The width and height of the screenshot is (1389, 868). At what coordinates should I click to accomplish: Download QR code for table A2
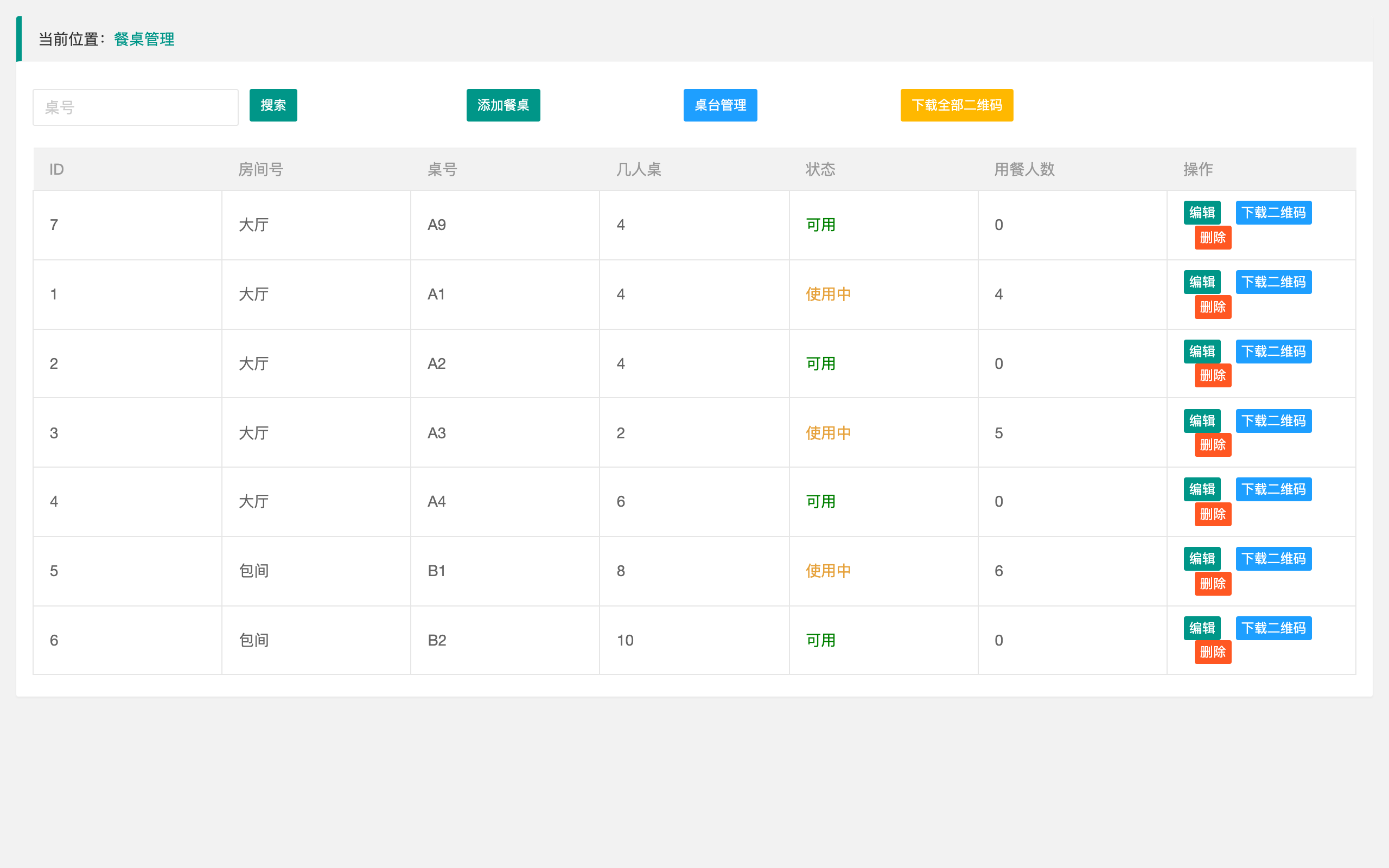pos(1273,352)
